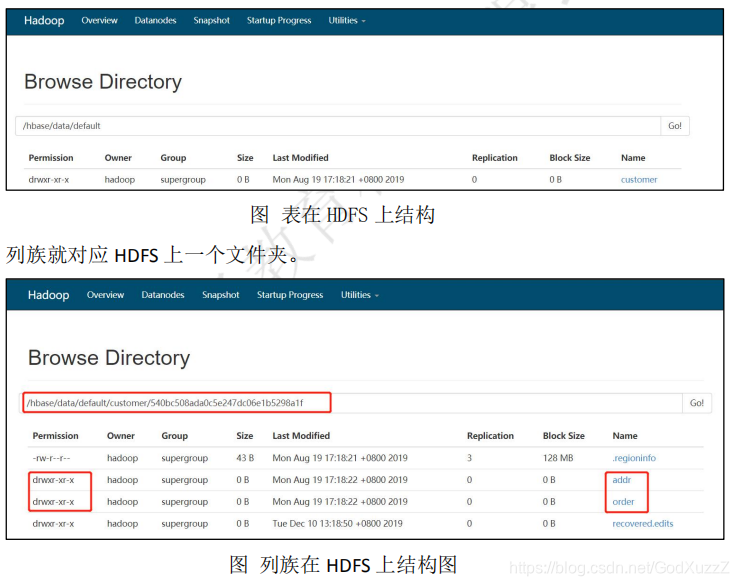This screenshot has width=739, height=586.
Task: Click Permission header in upper table
Action: click(x=51, y=158)
